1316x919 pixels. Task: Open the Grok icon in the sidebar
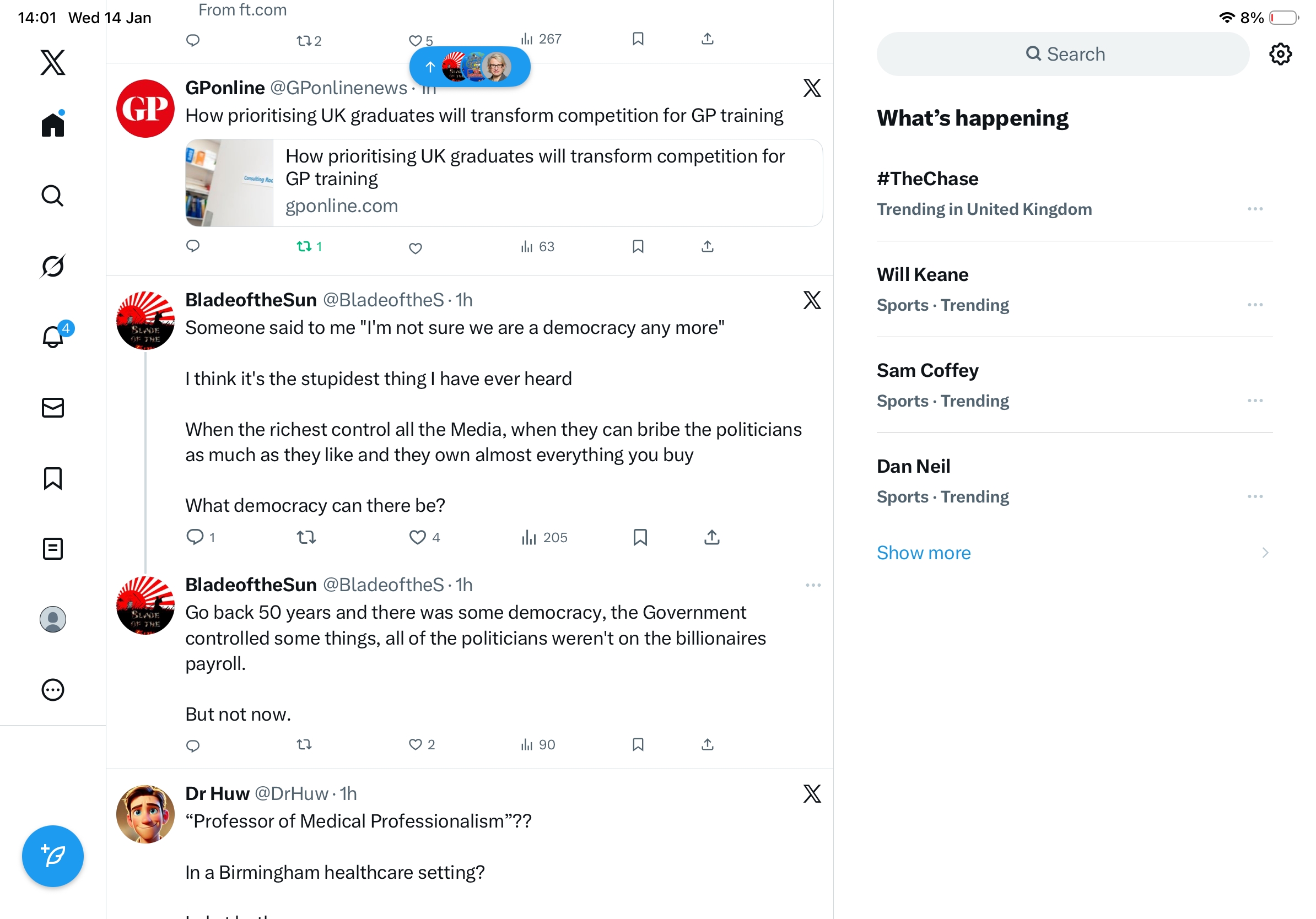53,266
